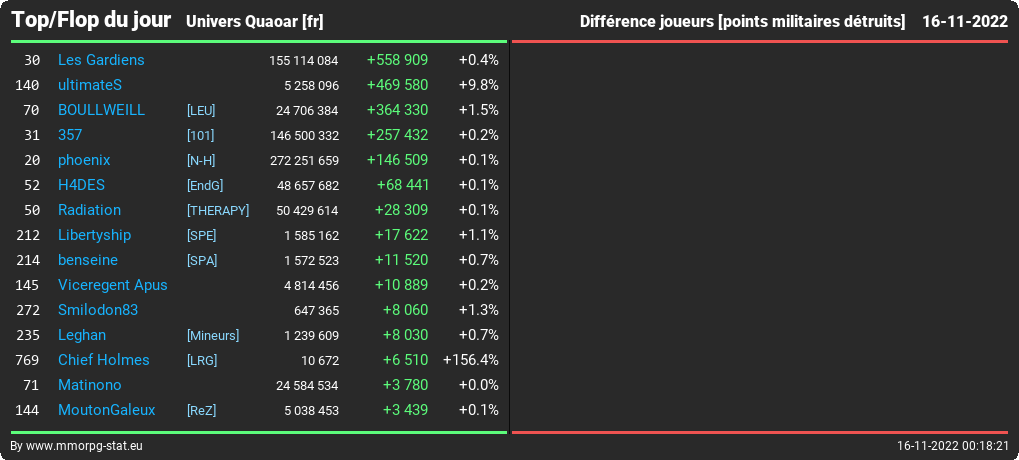
Task: Click MoutonGaleux player name
Action: click(107, 410)
